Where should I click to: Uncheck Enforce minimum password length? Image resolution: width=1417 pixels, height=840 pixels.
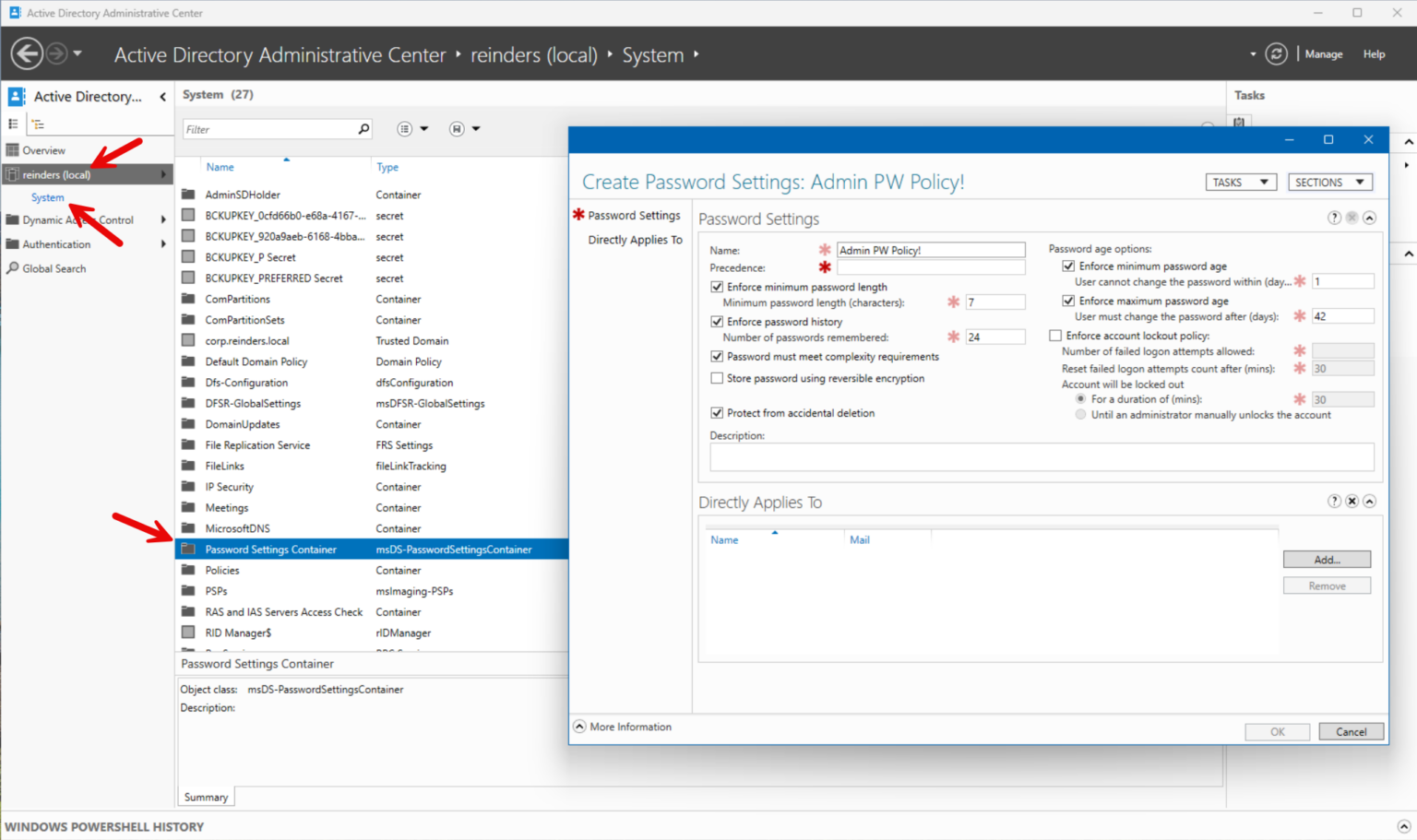point(717,287)
